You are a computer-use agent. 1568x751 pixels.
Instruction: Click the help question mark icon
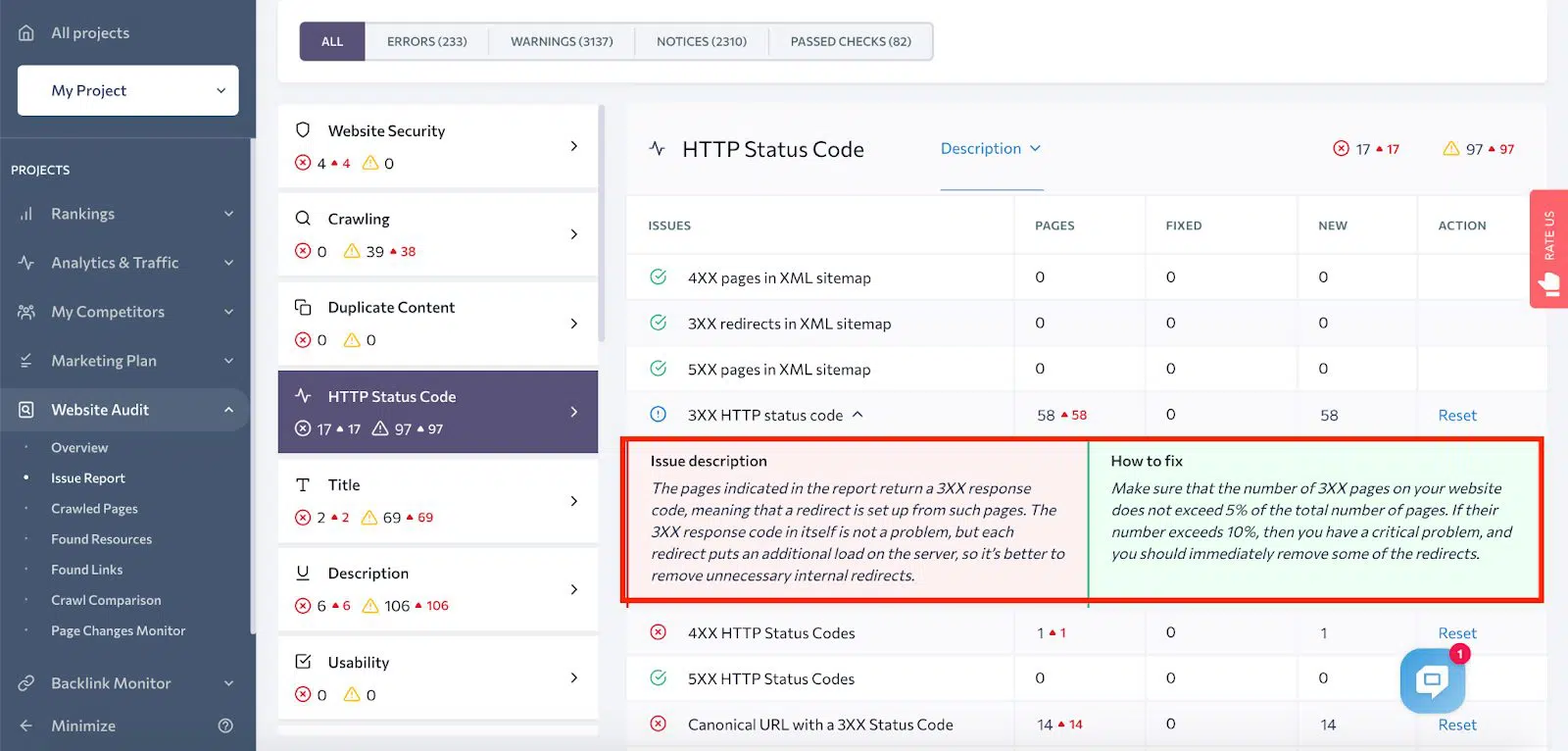225,726
